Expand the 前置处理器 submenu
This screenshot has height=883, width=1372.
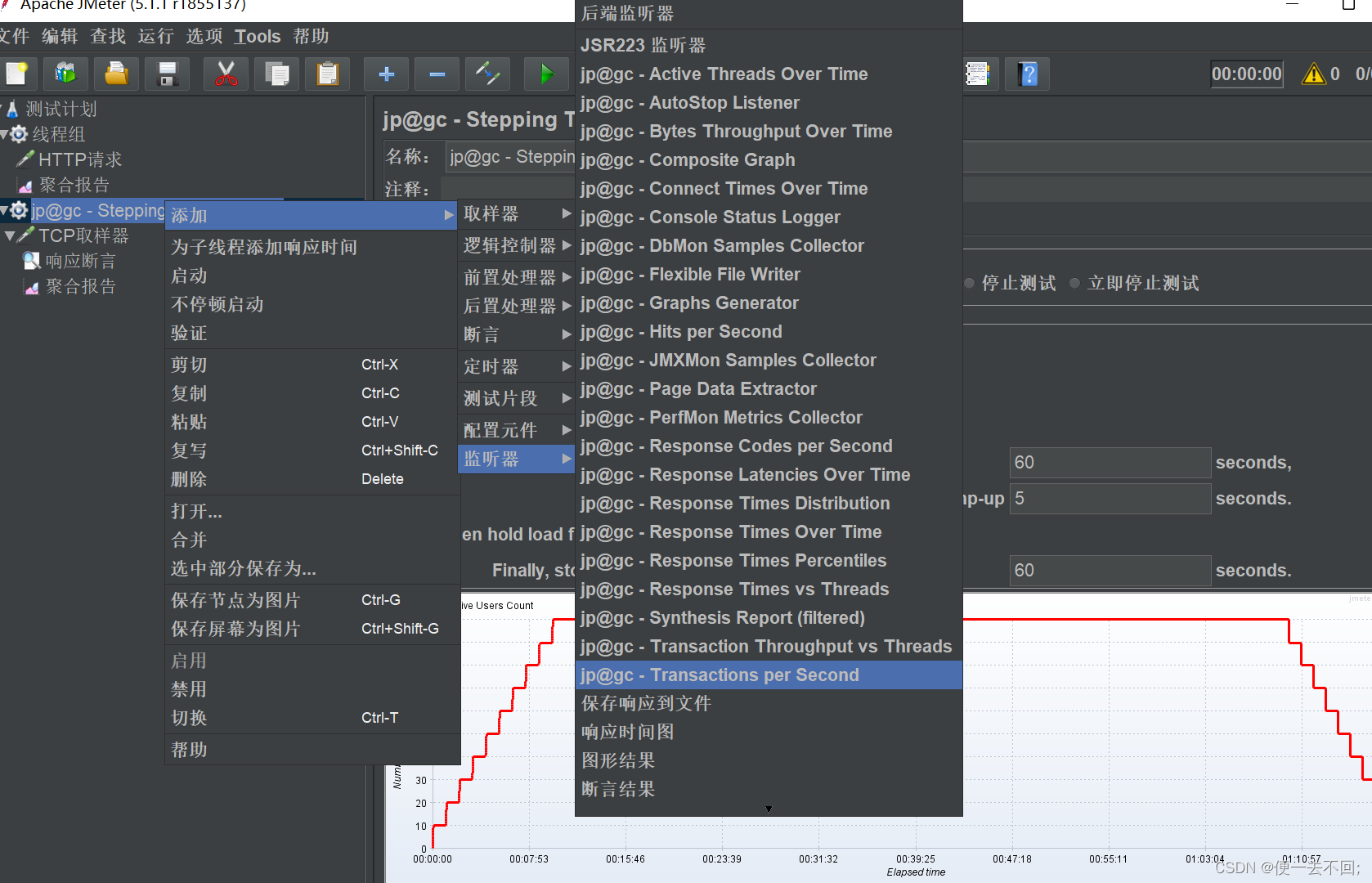tap(516, 277)
